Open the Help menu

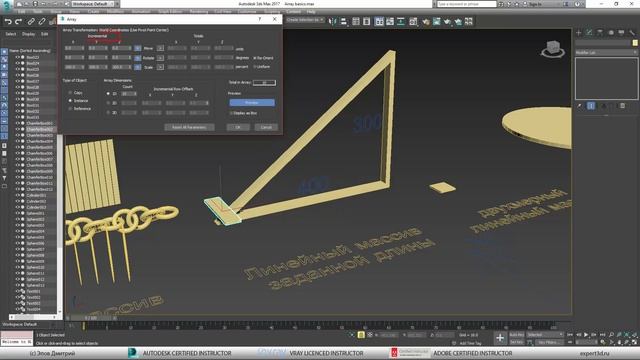[311, 12]
